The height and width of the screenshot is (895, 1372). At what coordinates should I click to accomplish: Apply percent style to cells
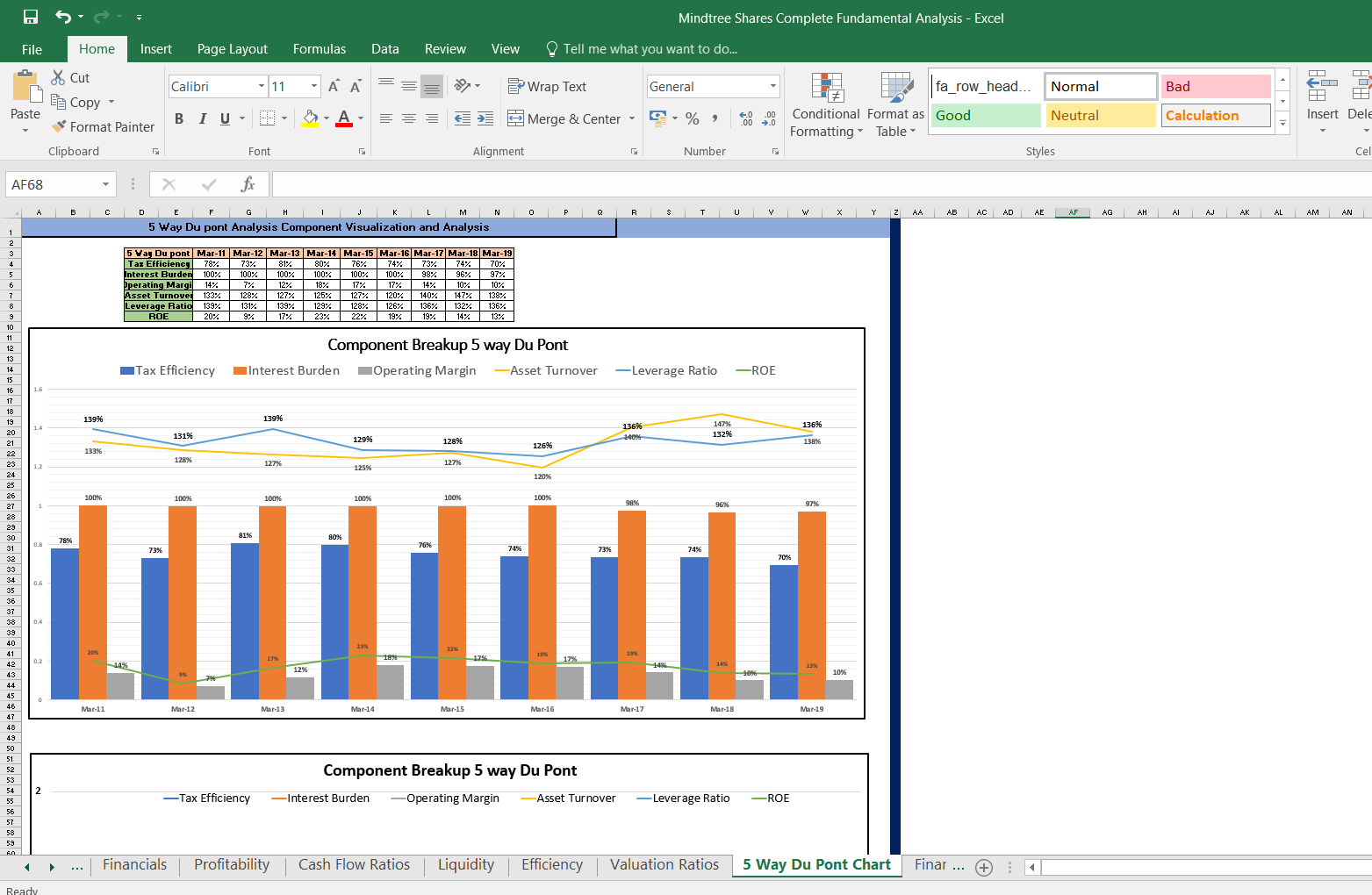(x=693, y=118)
